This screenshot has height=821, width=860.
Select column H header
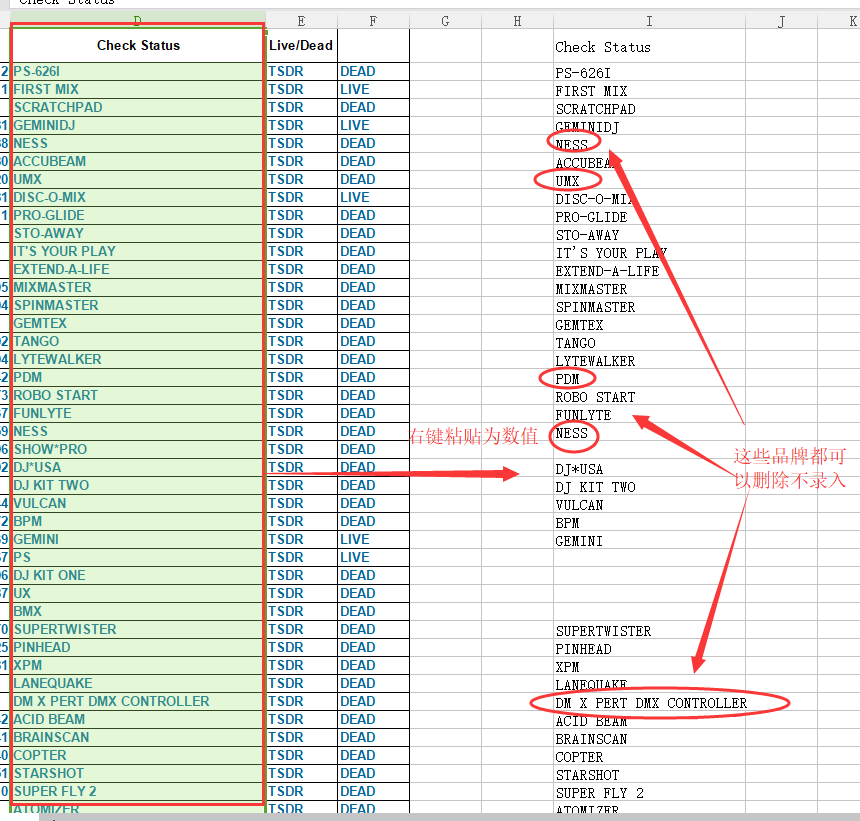point(517,21)
